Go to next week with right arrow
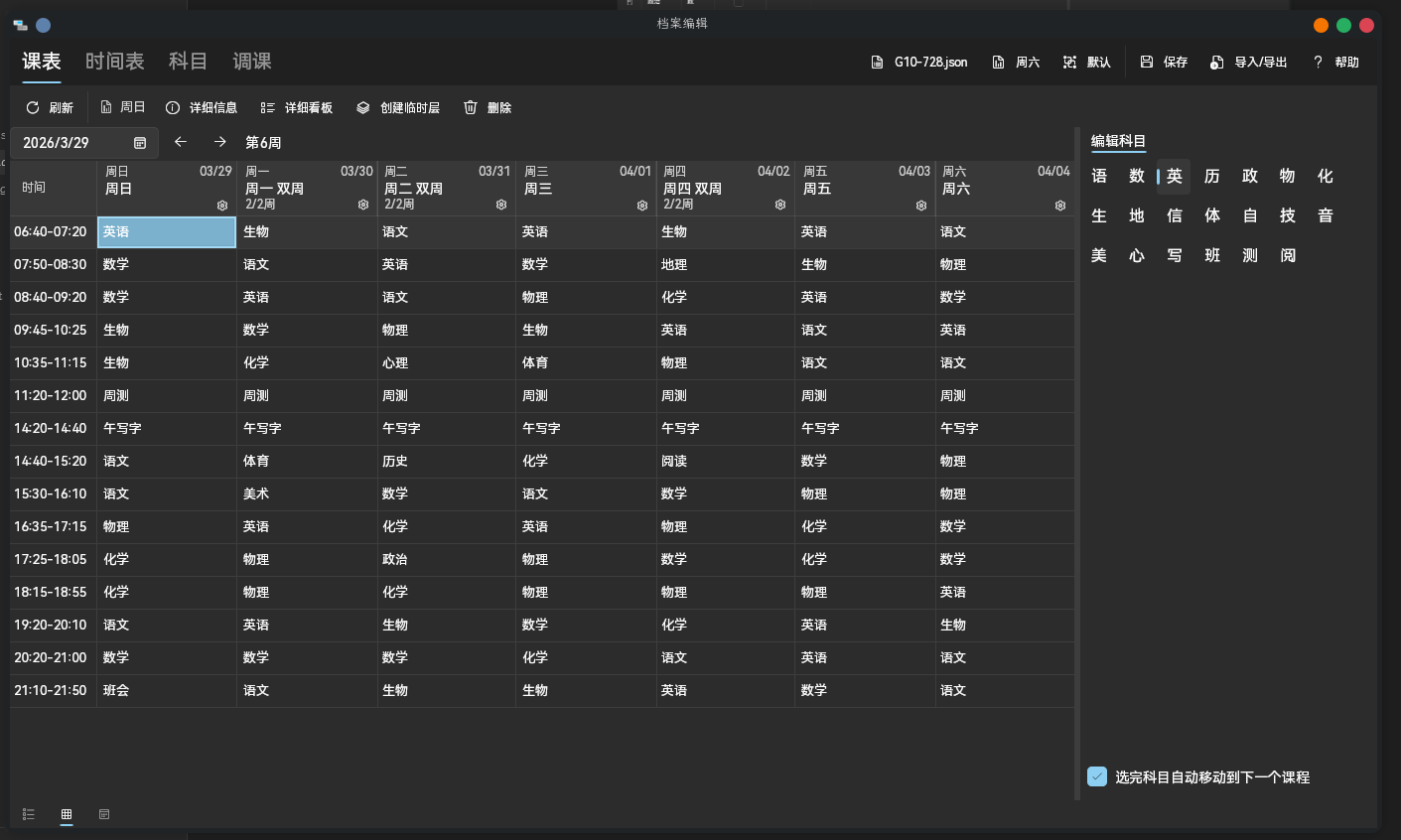 (220, 142)
